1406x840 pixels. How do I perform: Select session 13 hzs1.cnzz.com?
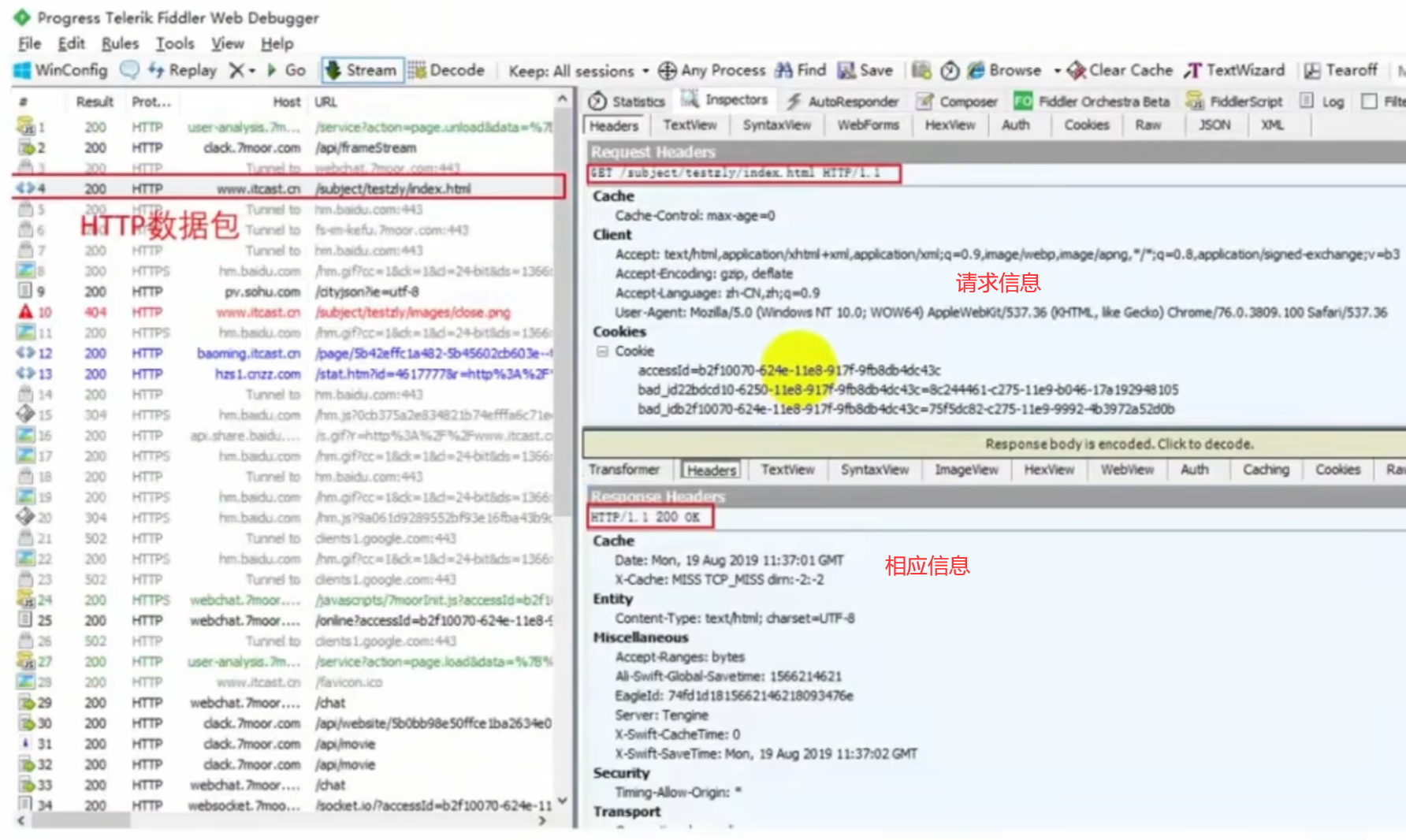click(x=285, y=374)
